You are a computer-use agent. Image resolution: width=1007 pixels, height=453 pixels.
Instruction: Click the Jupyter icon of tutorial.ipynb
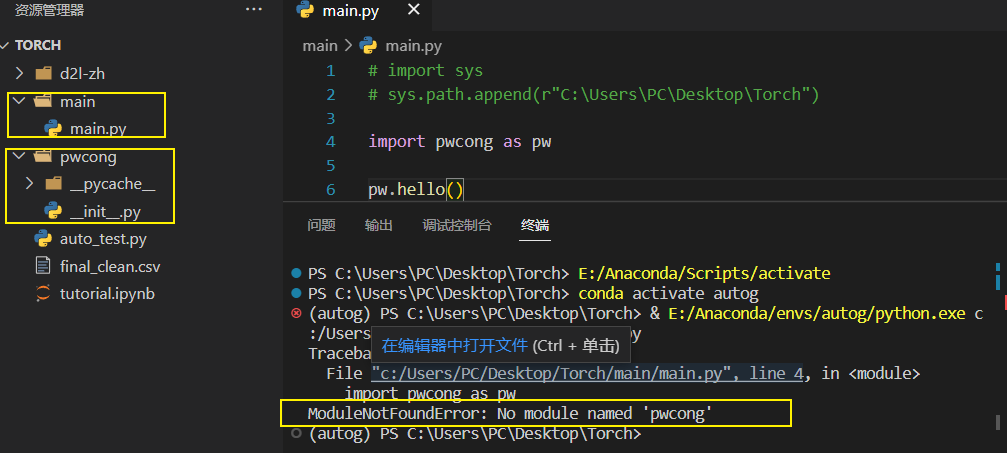coord(43,293)
